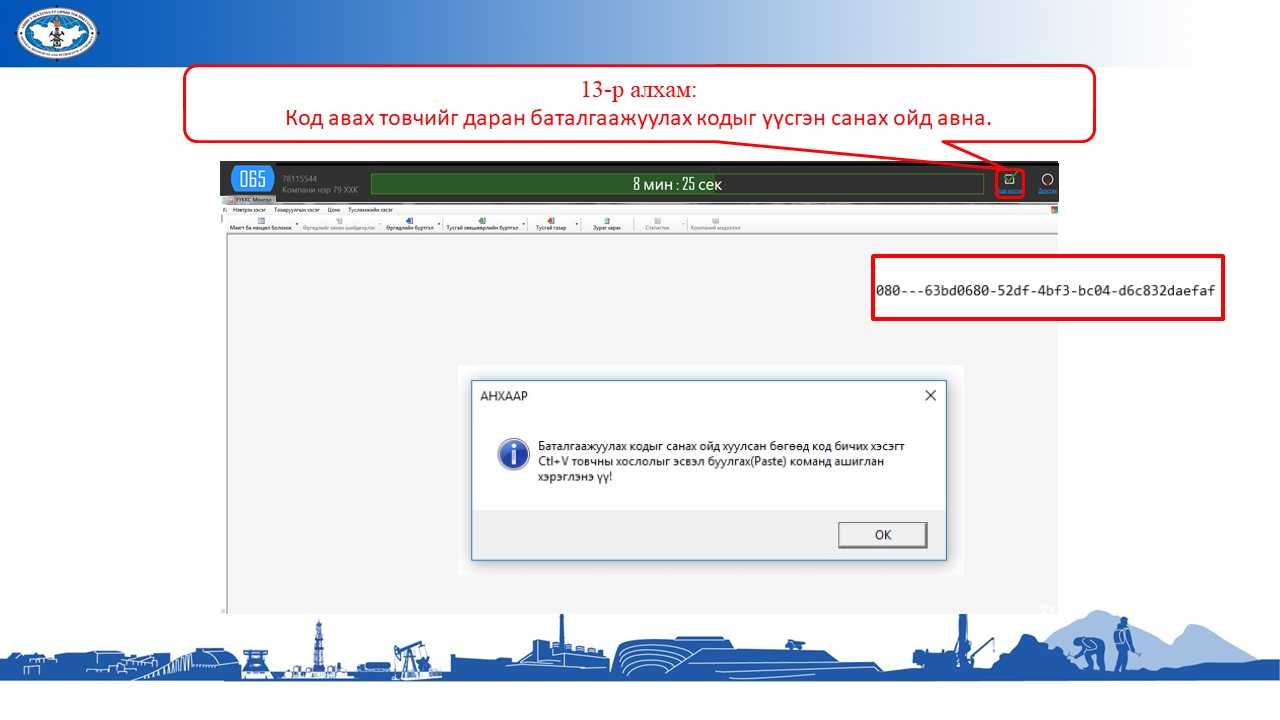Click the green countdown timer progress bar
The height and width of the screenshot is (720, 1280).
pyautogui.click(x=677, y=184)
